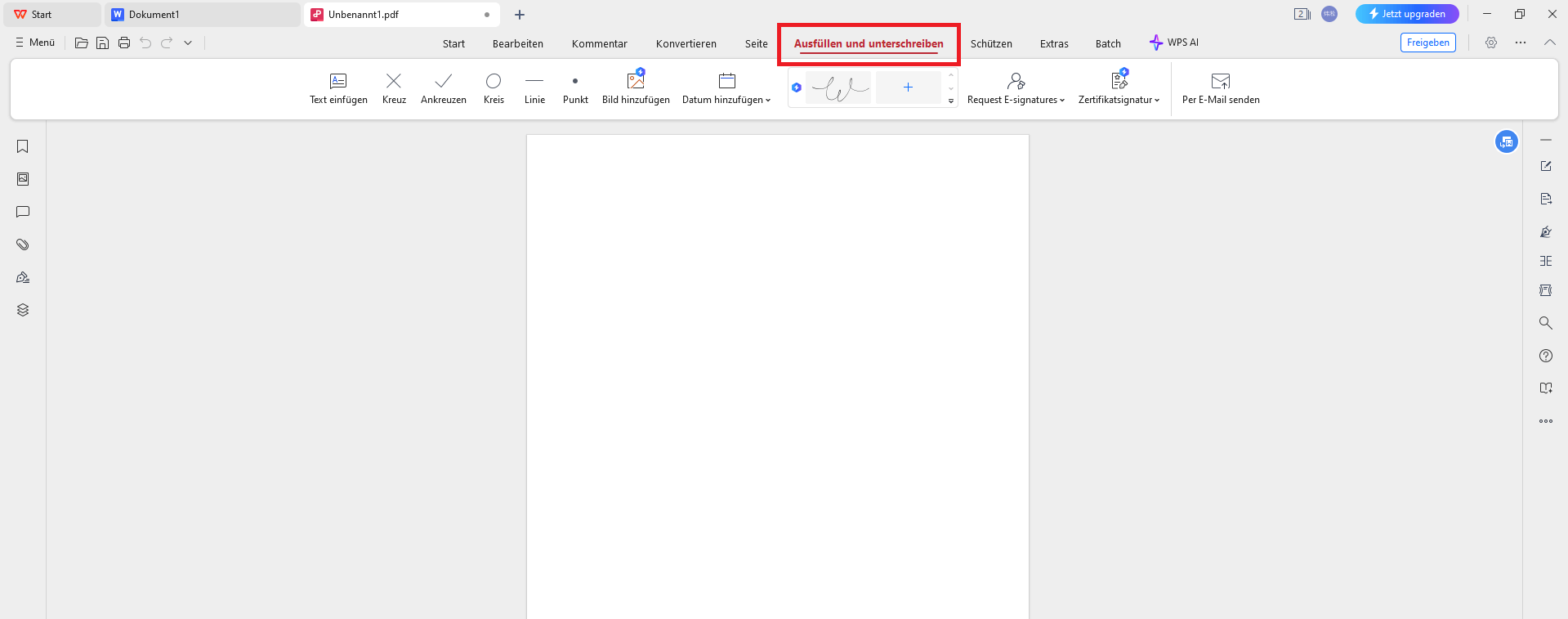Open the page thumbnails panel
The height and width of the screenshot is (619, 1568).
(23, 179)
